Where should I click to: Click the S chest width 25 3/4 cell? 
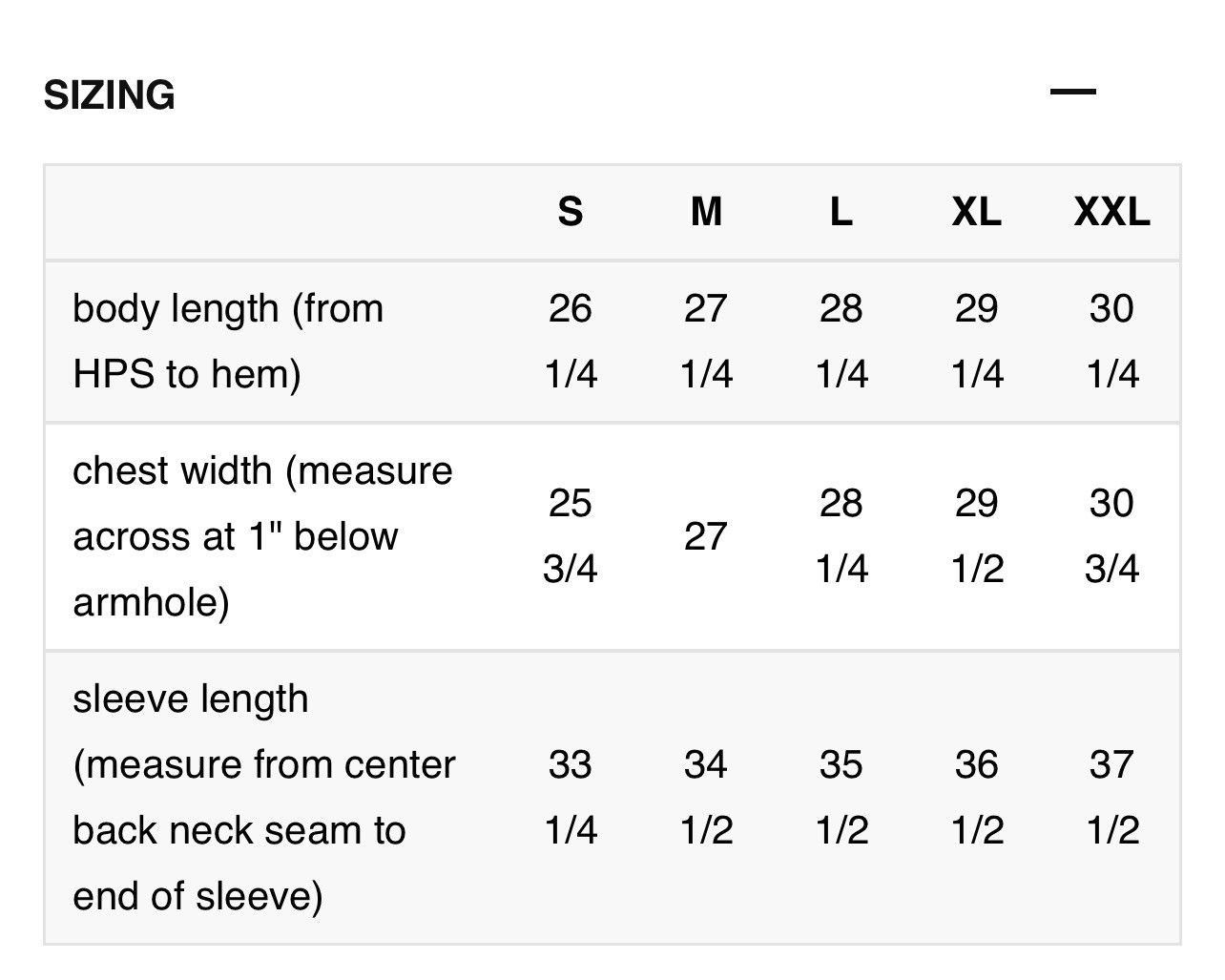[571, 536]
